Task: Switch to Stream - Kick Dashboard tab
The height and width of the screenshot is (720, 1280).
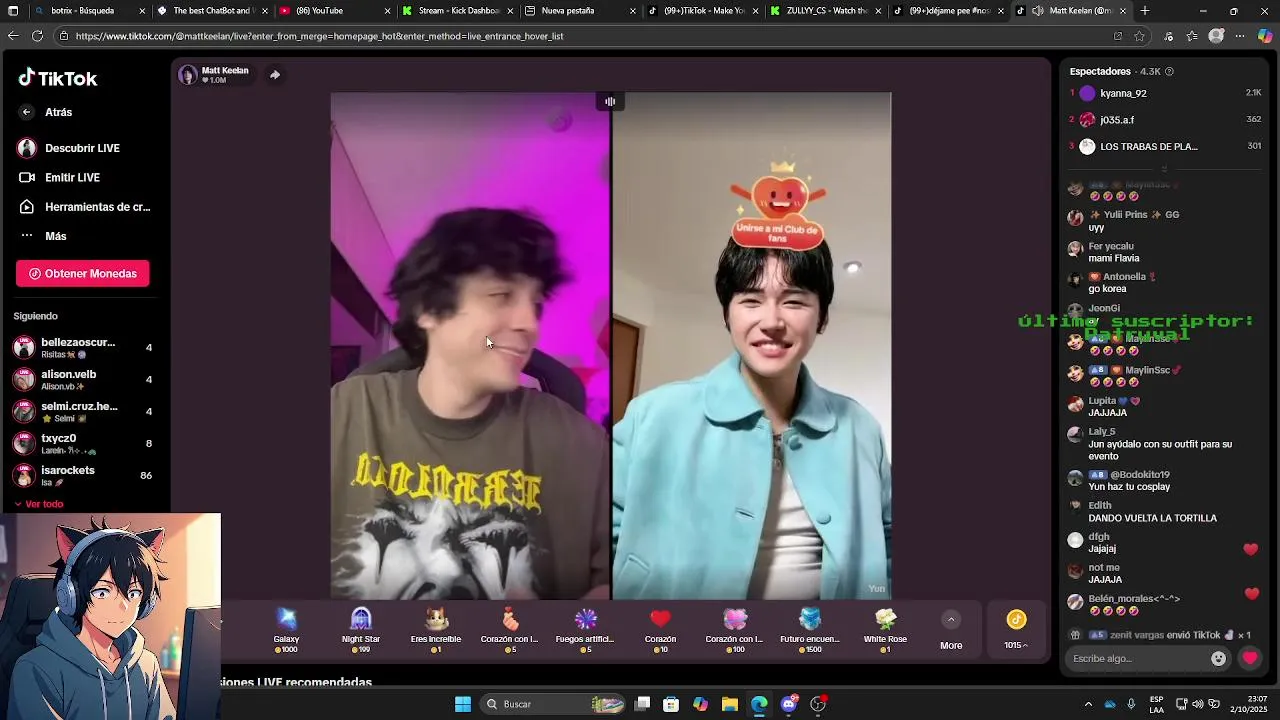Action: (458, 11)
